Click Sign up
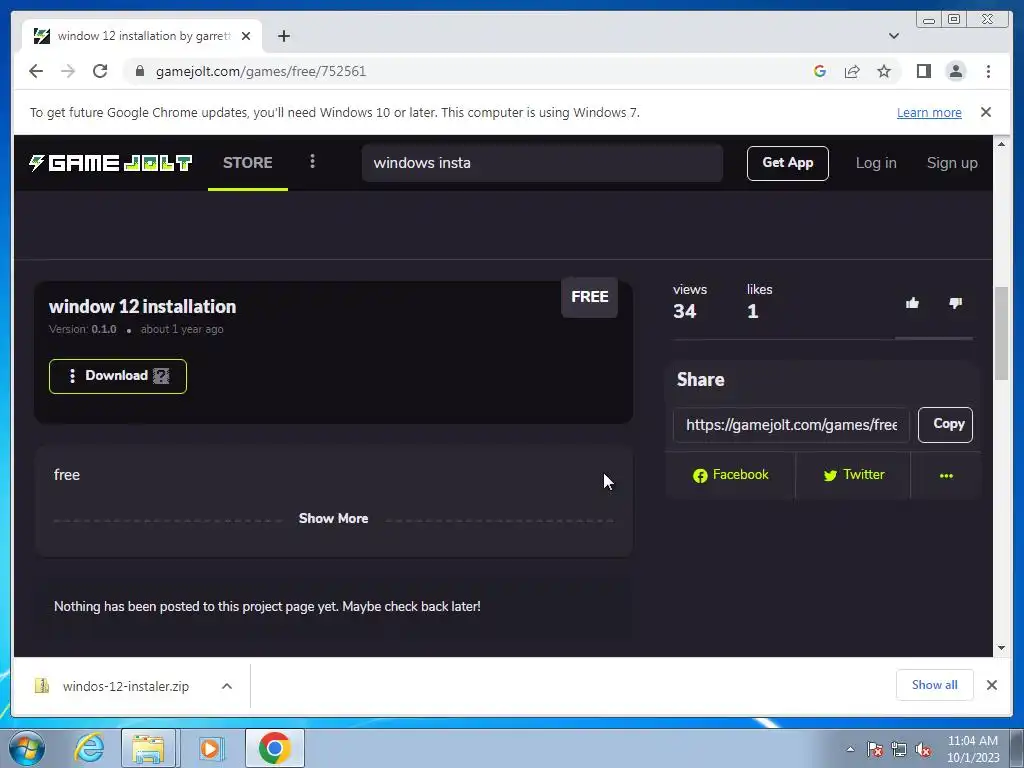This screenshot has height=768, width=1024. pos(952,163)
